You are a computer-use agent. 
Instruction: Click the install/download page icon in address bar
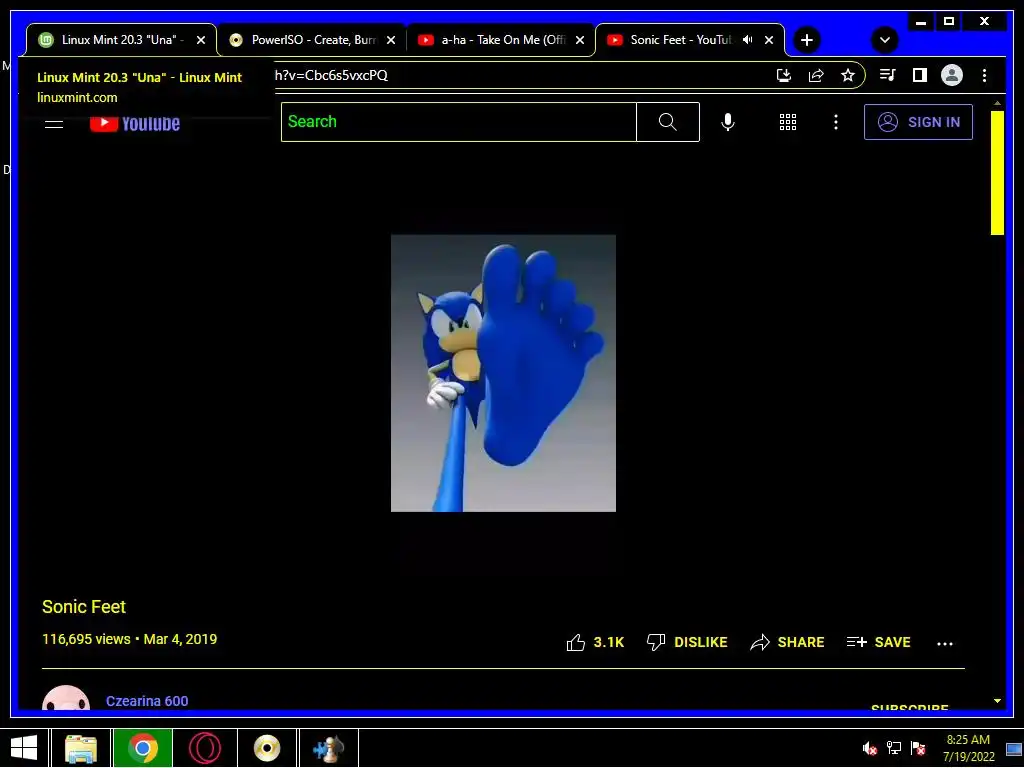(784, 75)
